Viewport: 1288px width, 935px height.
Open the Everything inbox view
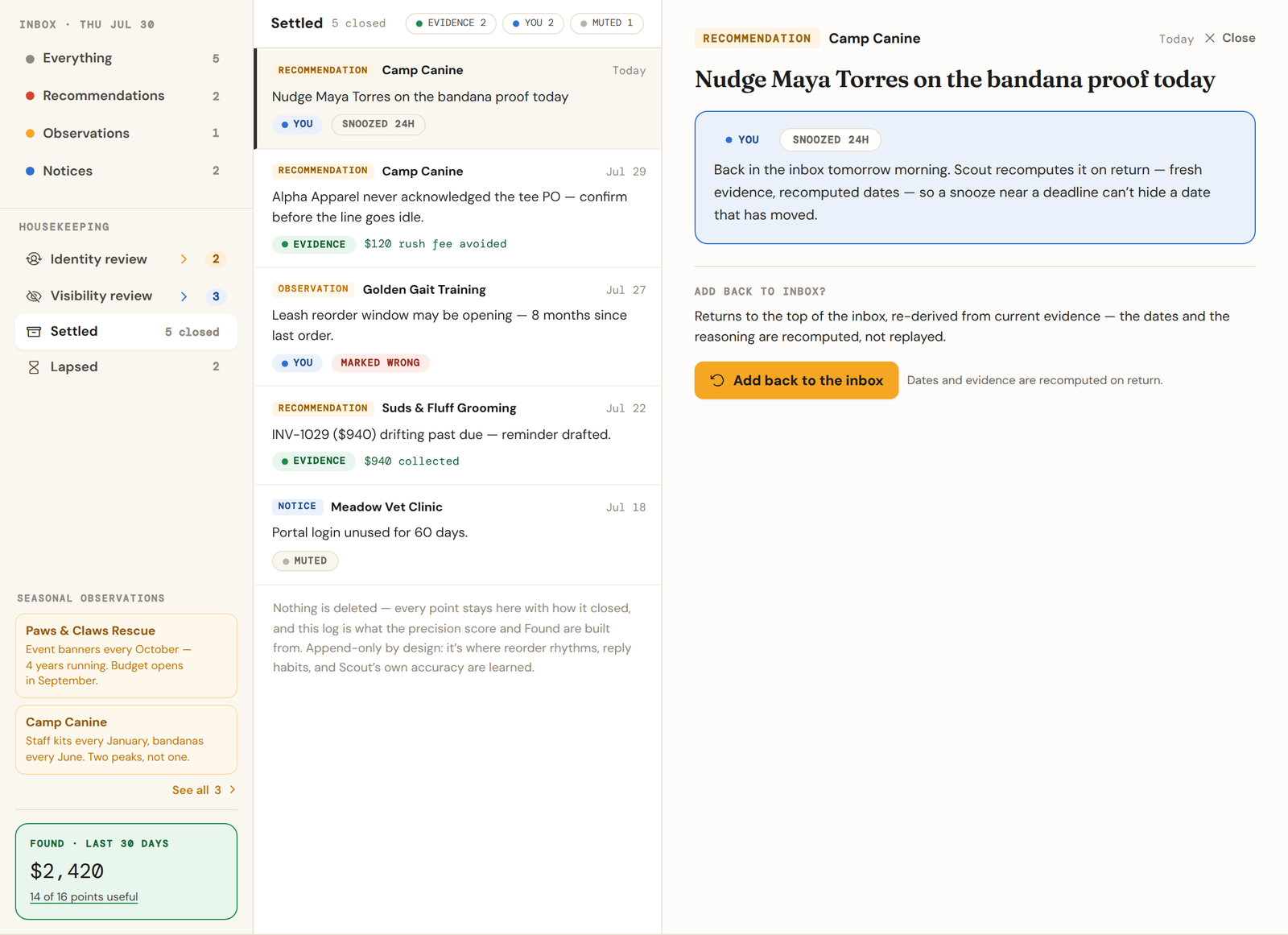(126, 59)
